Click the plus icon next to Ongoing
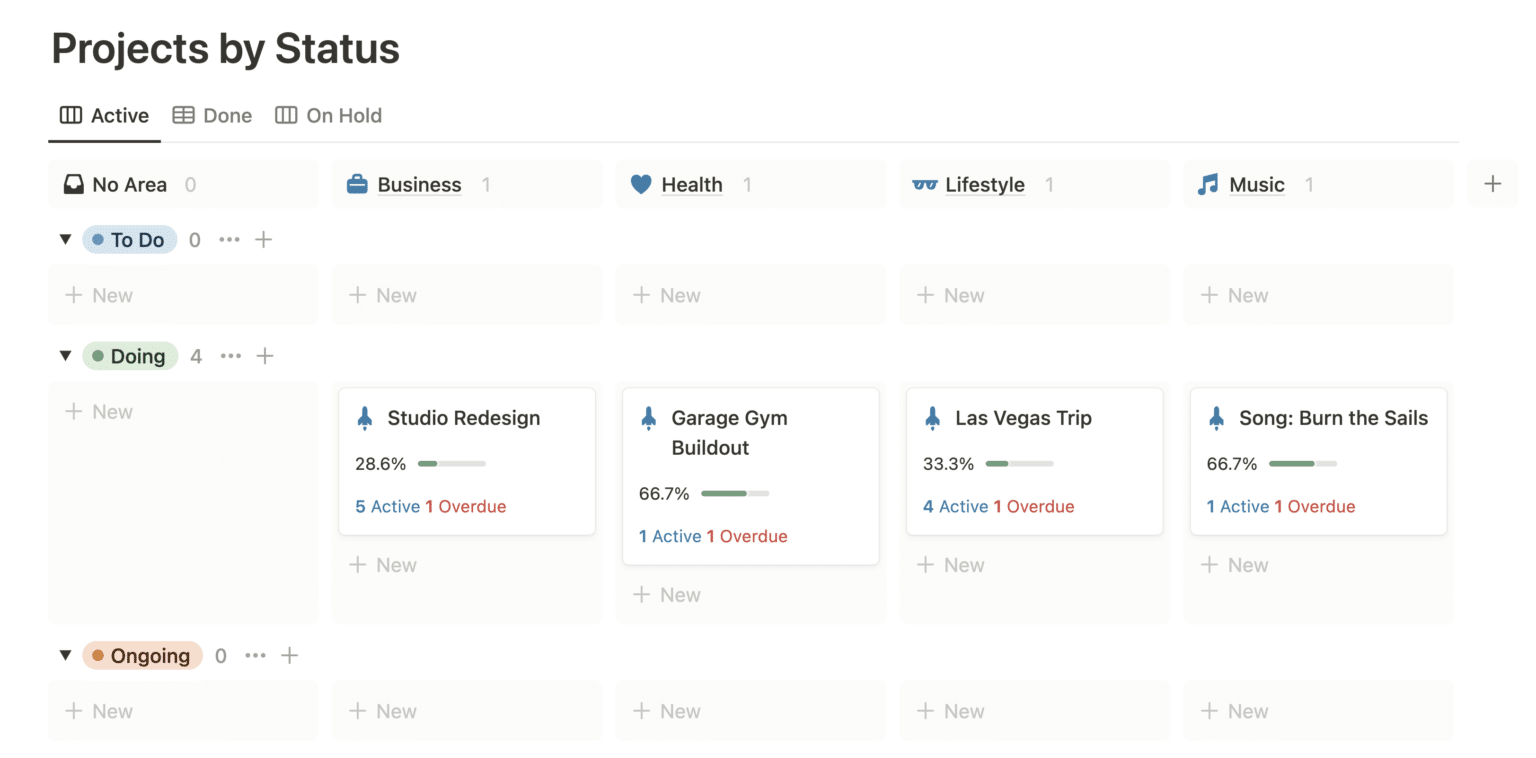1536x758 pixels. 289,656
